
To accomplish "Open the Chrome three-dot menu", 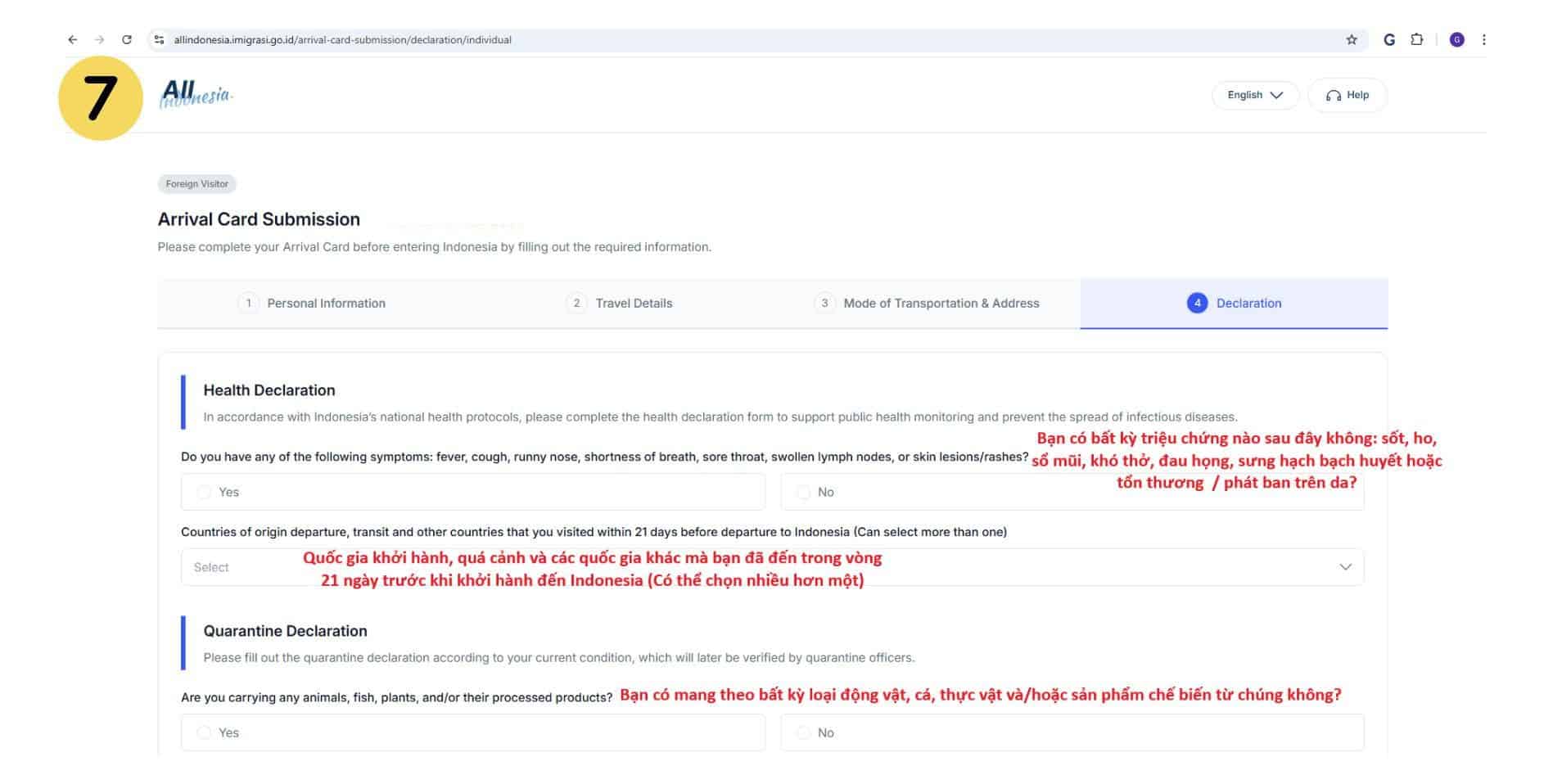I will [x=1483, y=39].
